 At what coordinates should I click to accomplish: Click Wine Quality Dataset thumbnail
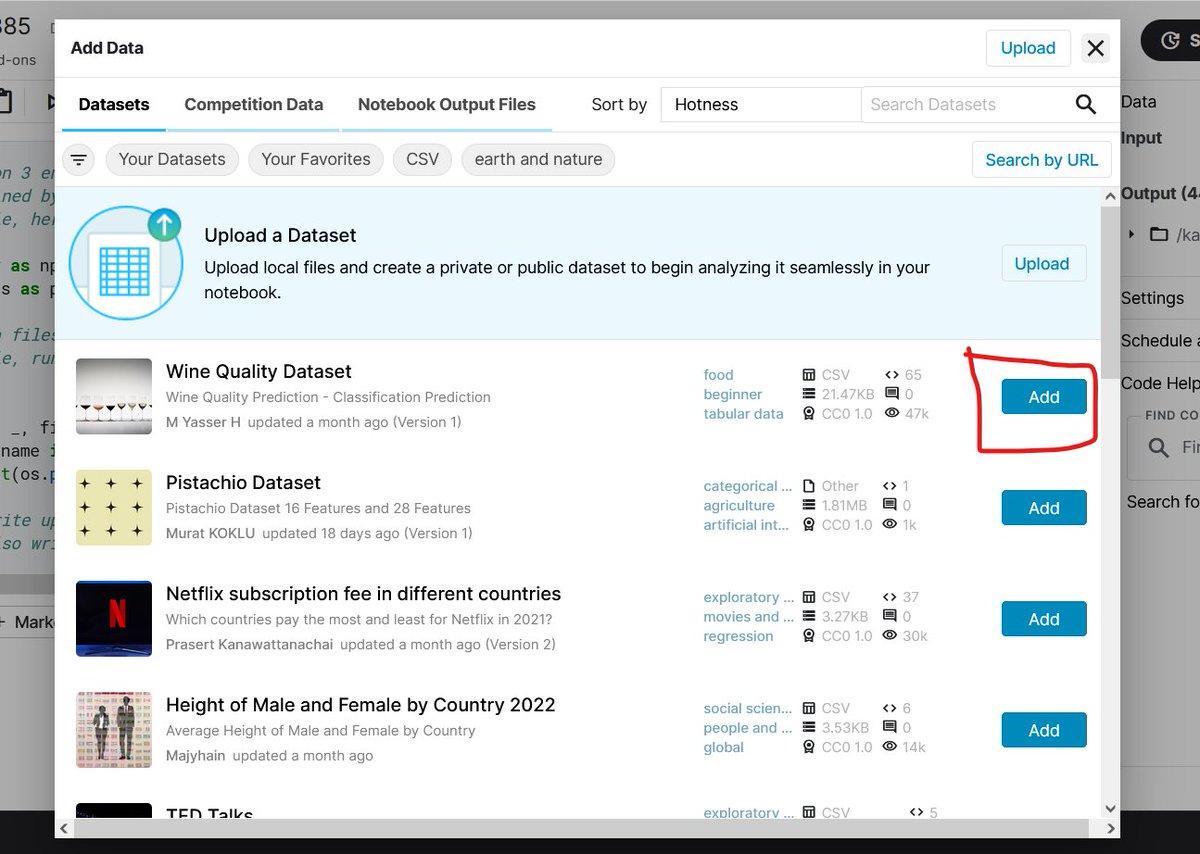(x=114, y=396)
